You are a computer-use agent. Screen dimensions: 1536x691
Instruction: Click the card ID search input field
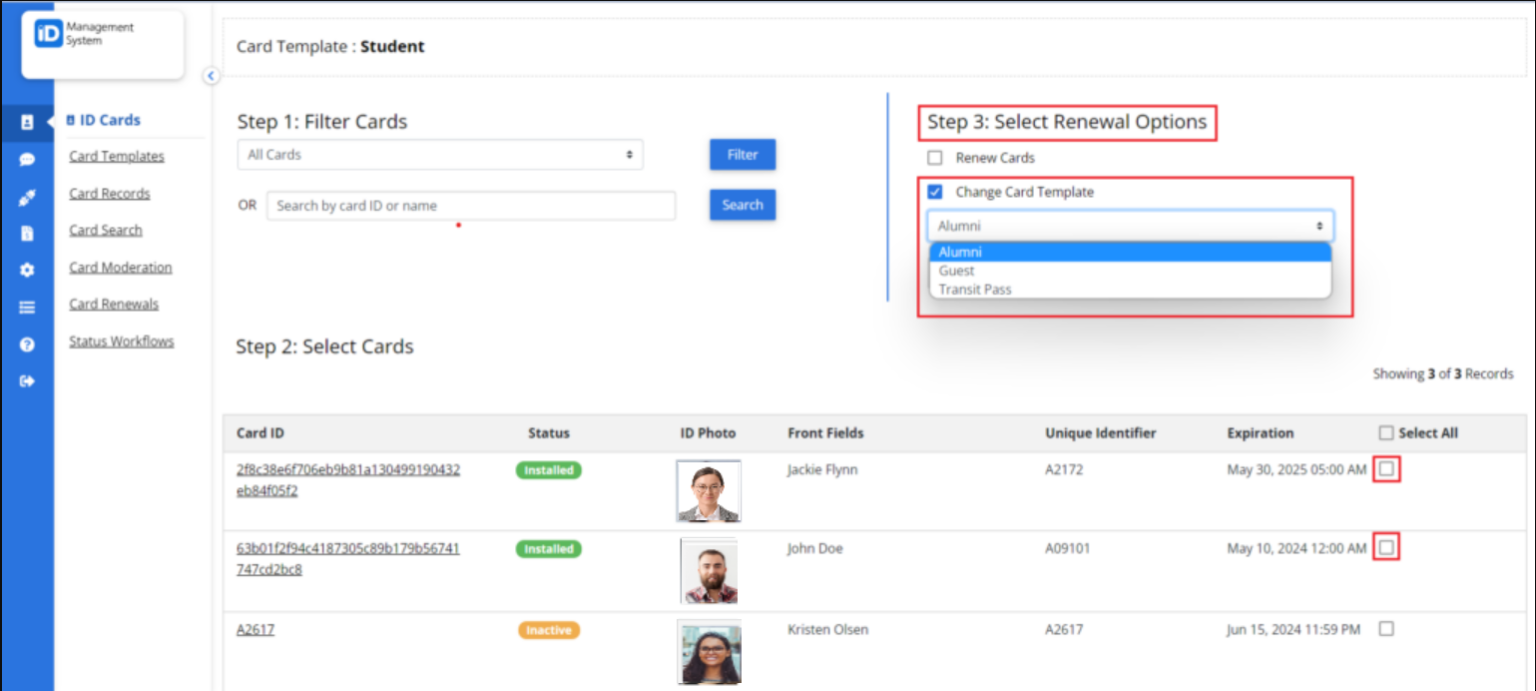click(x=470, y=205)
